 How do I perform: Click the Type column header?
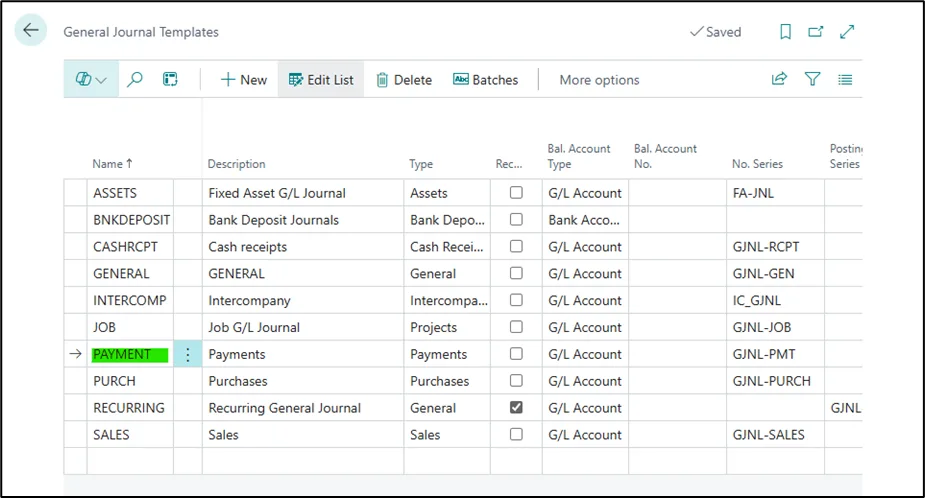click(x=421, y=163)
